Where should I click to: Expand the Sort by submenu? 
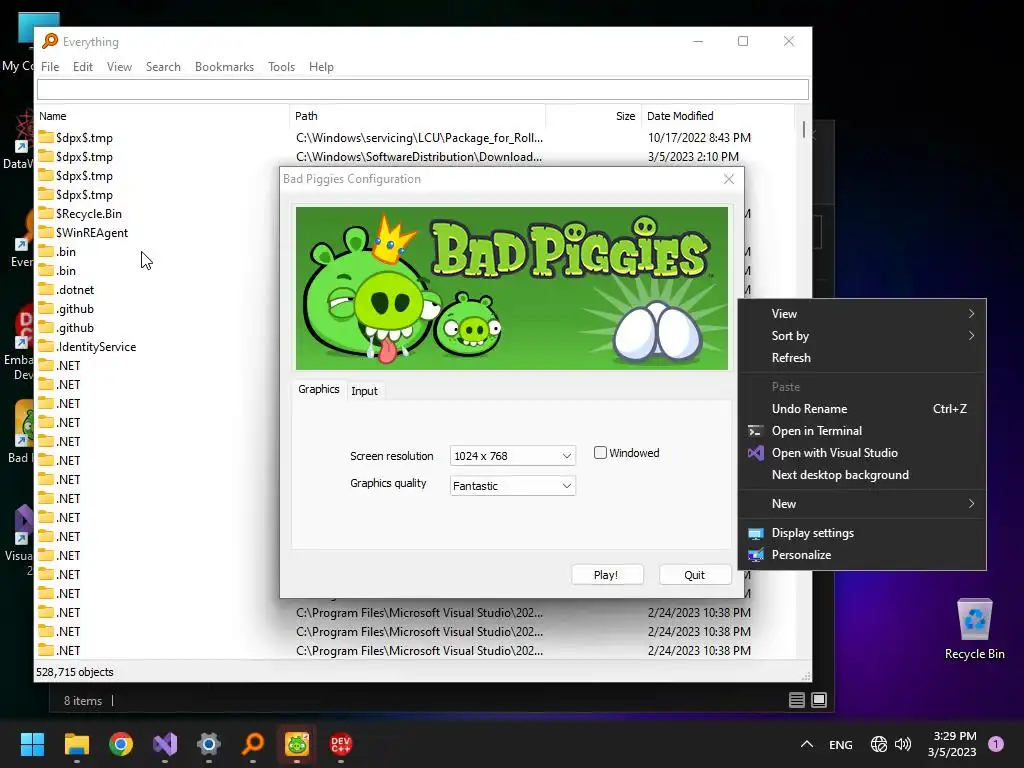[862, 336]
